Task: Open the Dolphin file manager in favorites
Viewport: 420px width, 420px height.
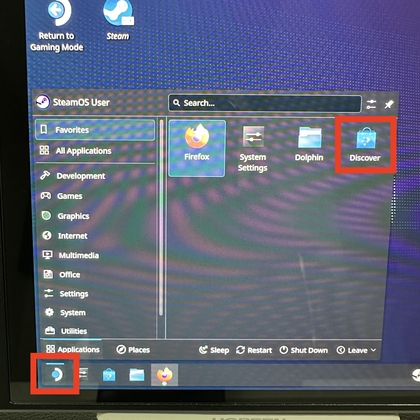Action: tap(309, 144)
